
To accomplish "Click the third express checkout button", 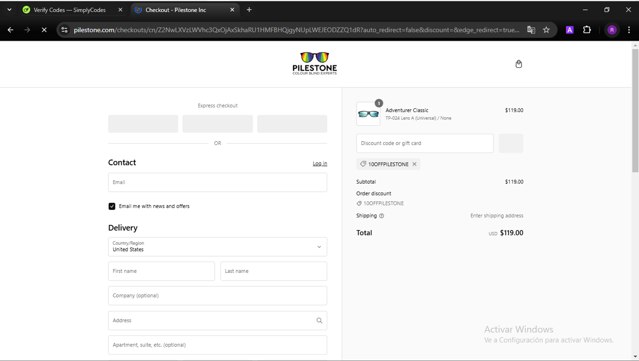I will (292, 123).
